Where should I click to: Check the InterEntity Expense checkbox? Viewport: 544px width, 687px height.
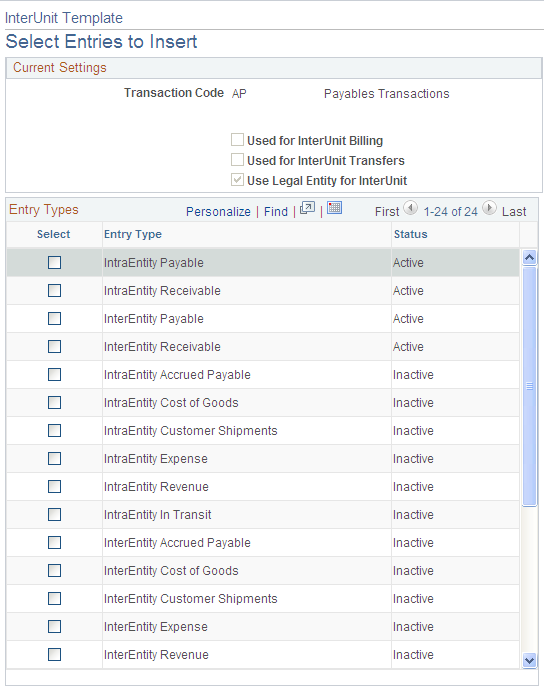(x=54, y=627)
